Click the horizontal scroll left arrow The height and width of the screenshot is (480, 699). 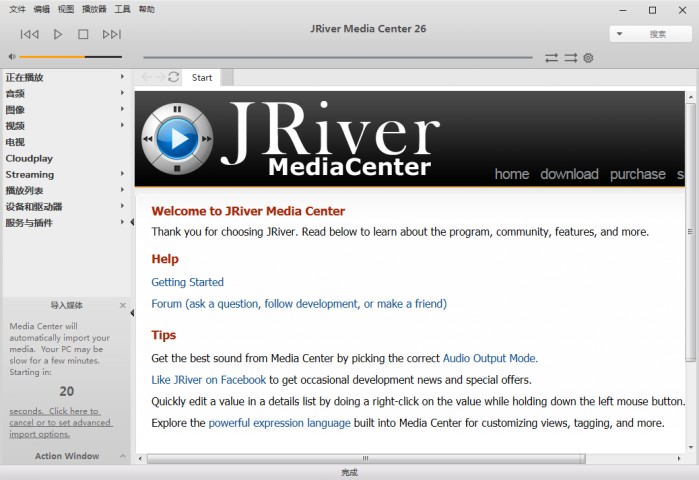coord(140,458)
